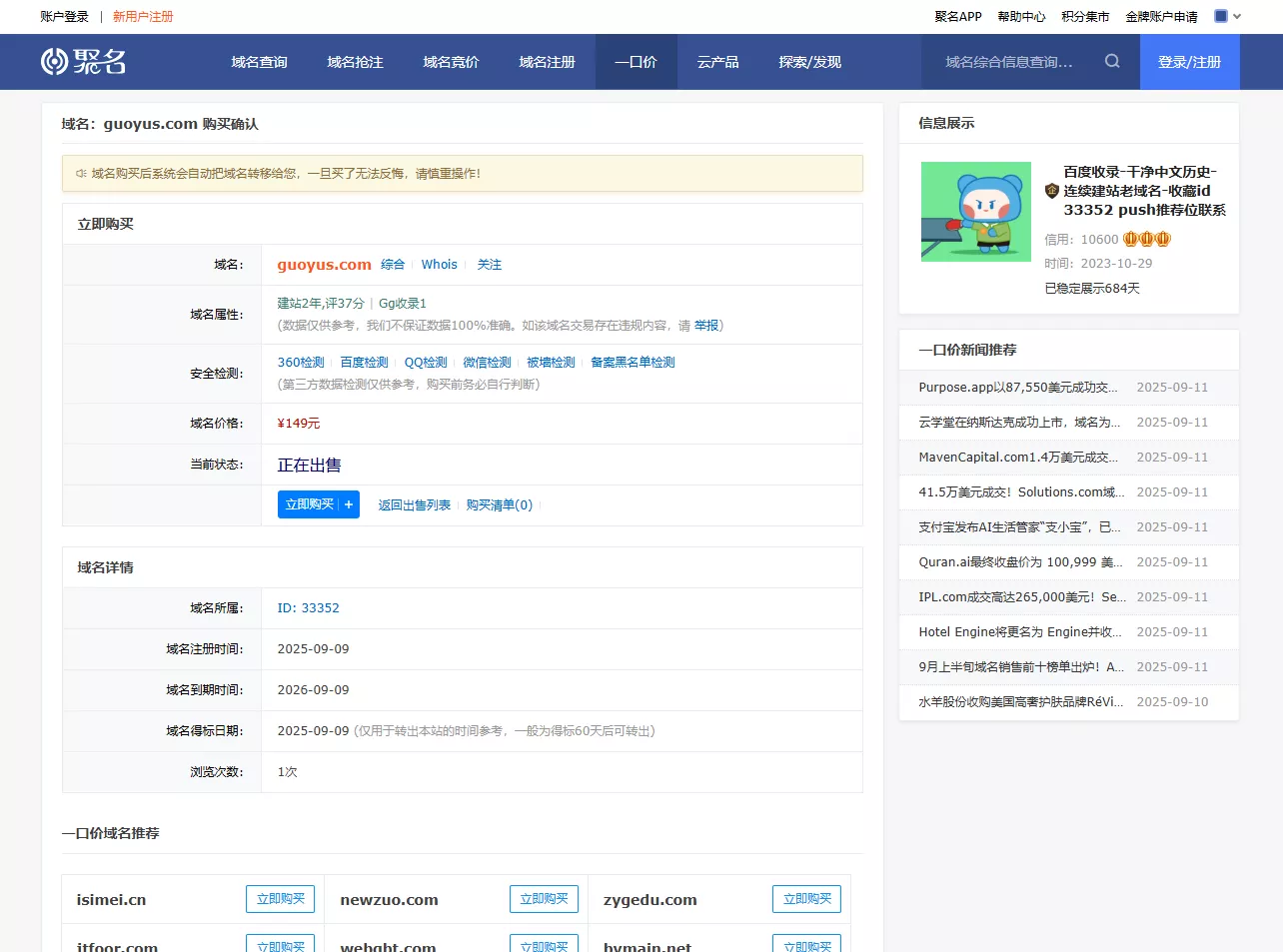This screenshot has width=1283, height=952.
Task: Expand the 云产品 navigation menu
Action: click(717, 62)
